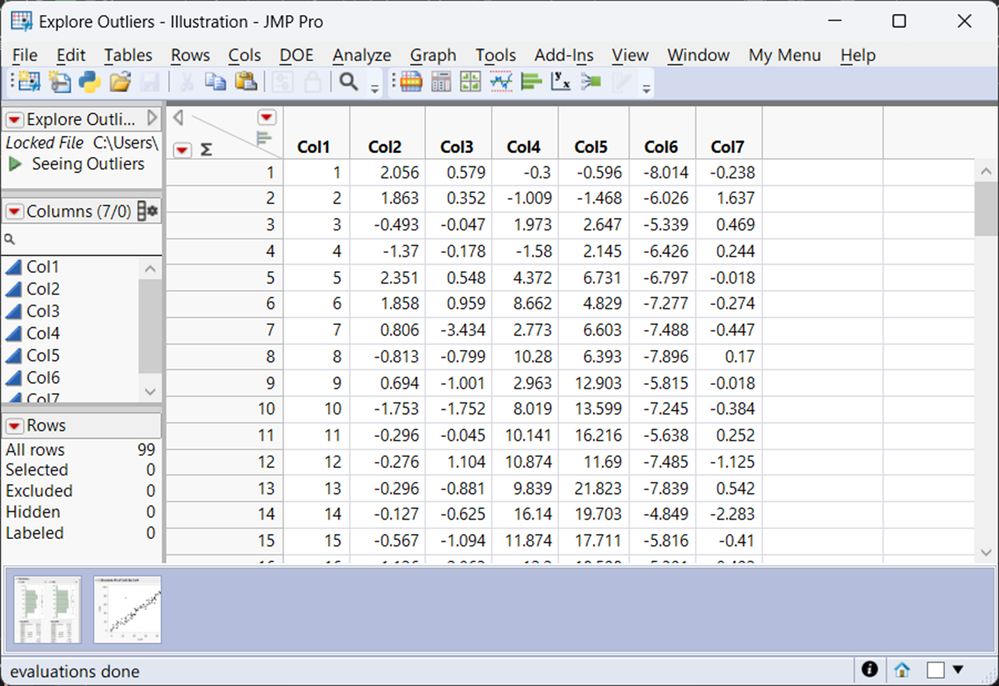999x686 pixels.
Task: Select Col3 in the Columns list
Action: point(43,311)
